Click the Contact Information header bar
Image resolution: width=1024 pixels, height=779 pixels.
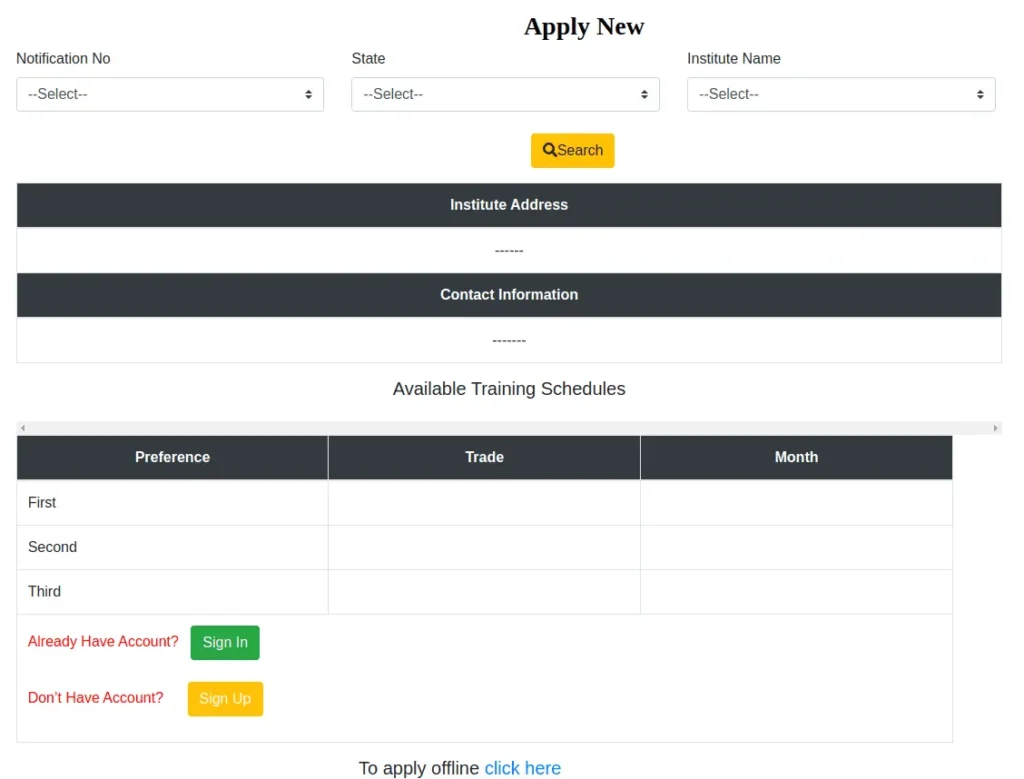508,295
